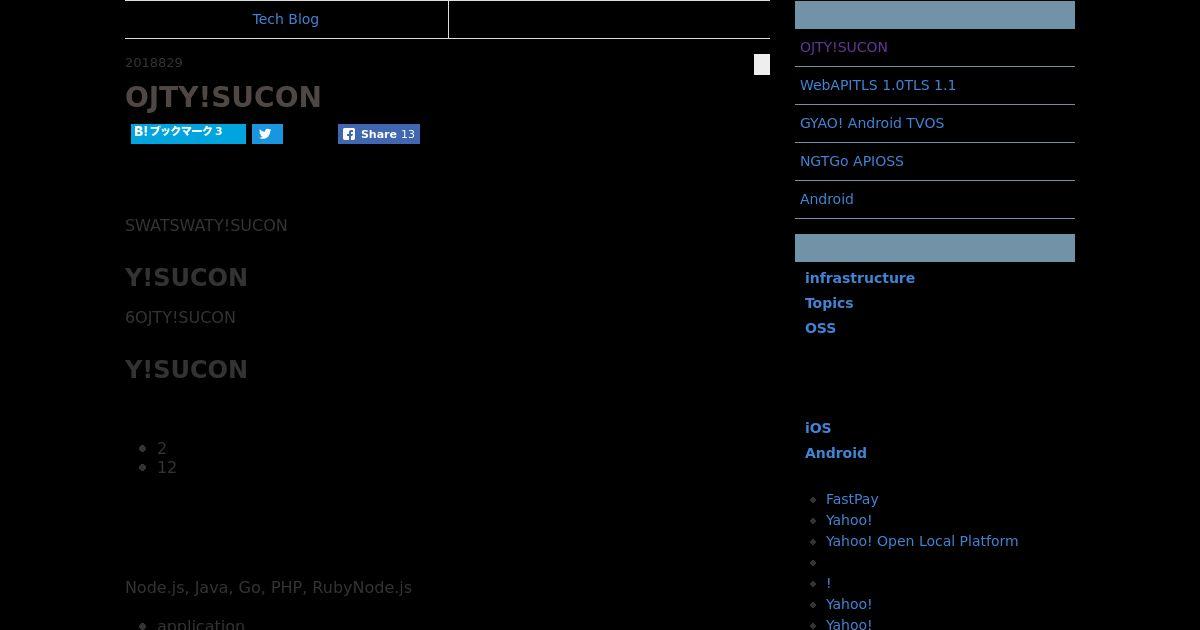1200x630 pixels.
Task: Click the application list item
Action: [x=201, y=624]
